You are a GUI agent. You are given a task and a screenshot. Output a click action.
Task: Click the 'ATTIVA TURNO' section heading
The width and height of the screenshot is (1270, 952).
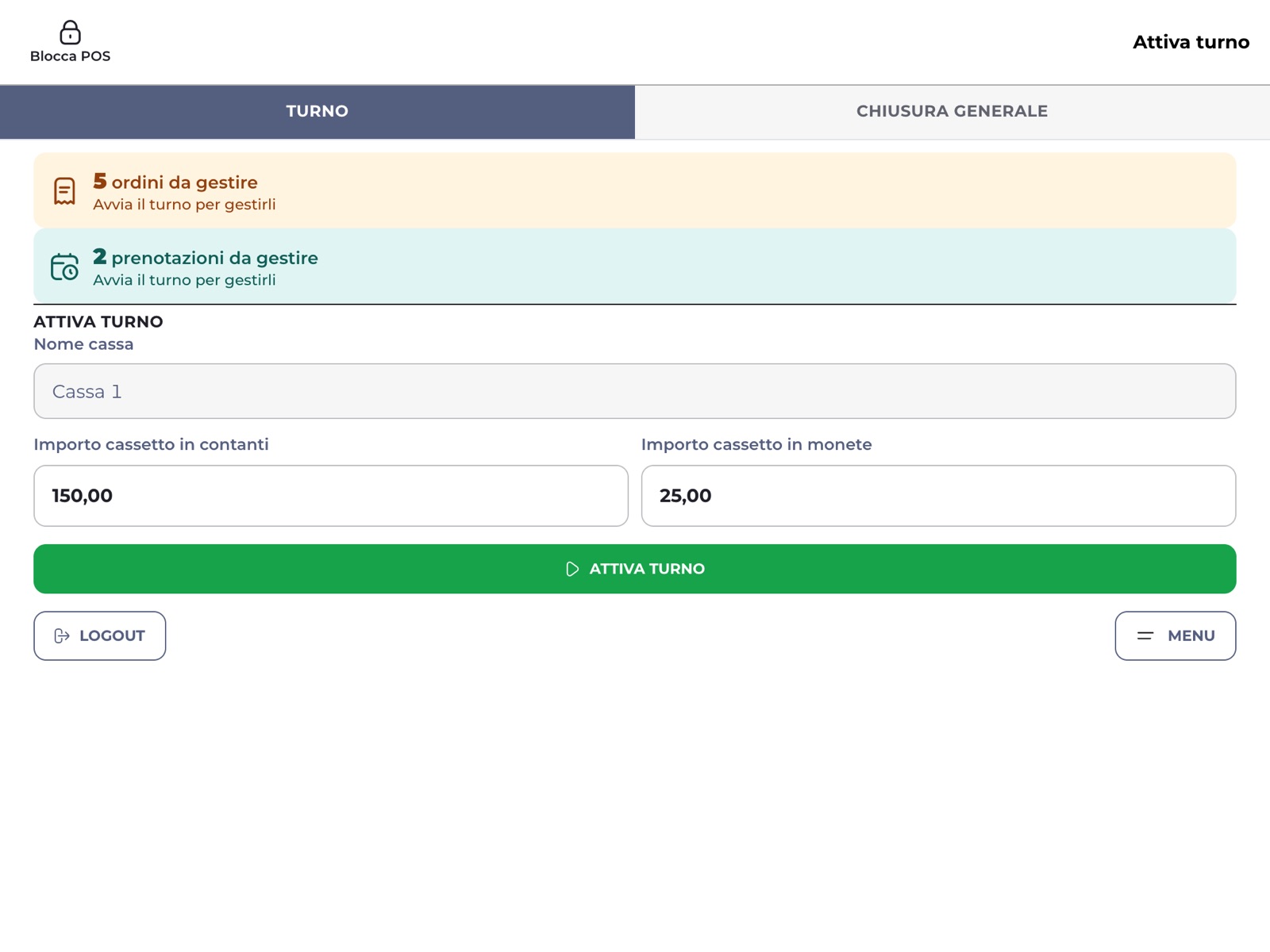(98, 322)
